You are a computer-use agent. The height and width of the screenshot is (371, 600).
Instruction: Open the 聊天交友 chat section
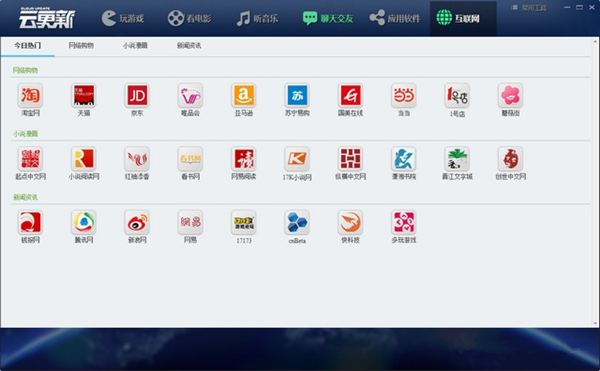point(328,18)
